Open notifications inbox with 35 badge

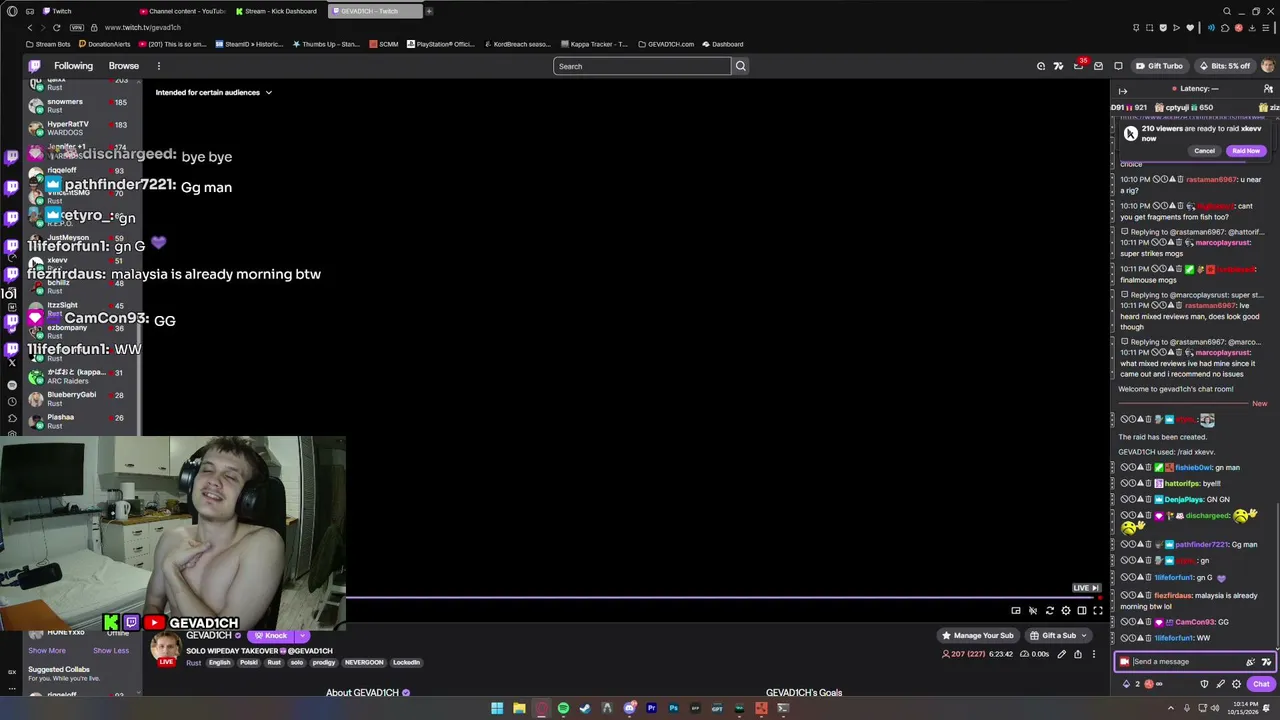(1078, 66)
